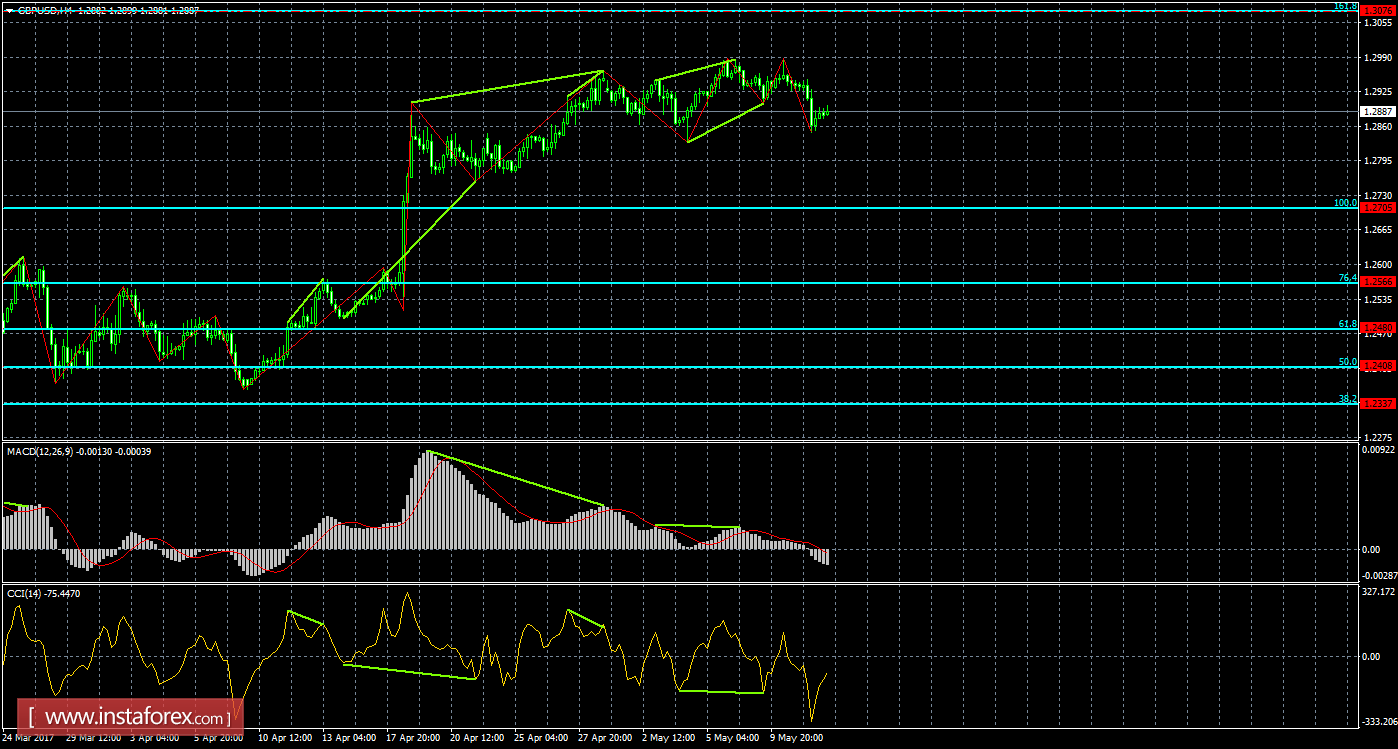Image resolution: width=1398 pixels, height=749 pixels.
Task: Select the 38.2 Fibonacci price tag 1.2337
Action: 1378,404
